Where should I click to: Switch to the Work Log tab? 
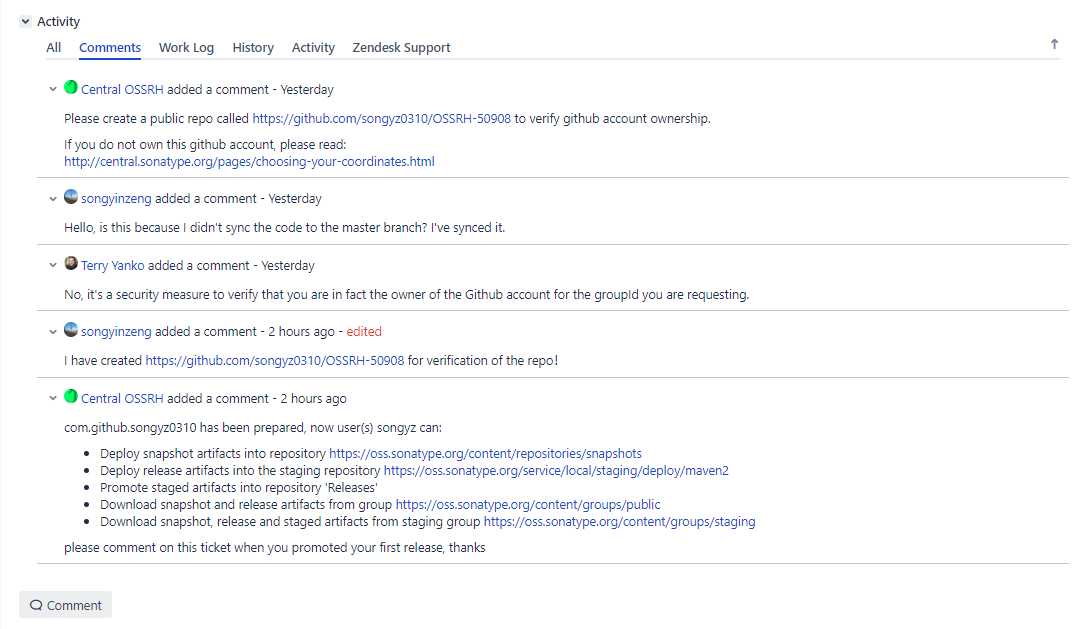186,48
